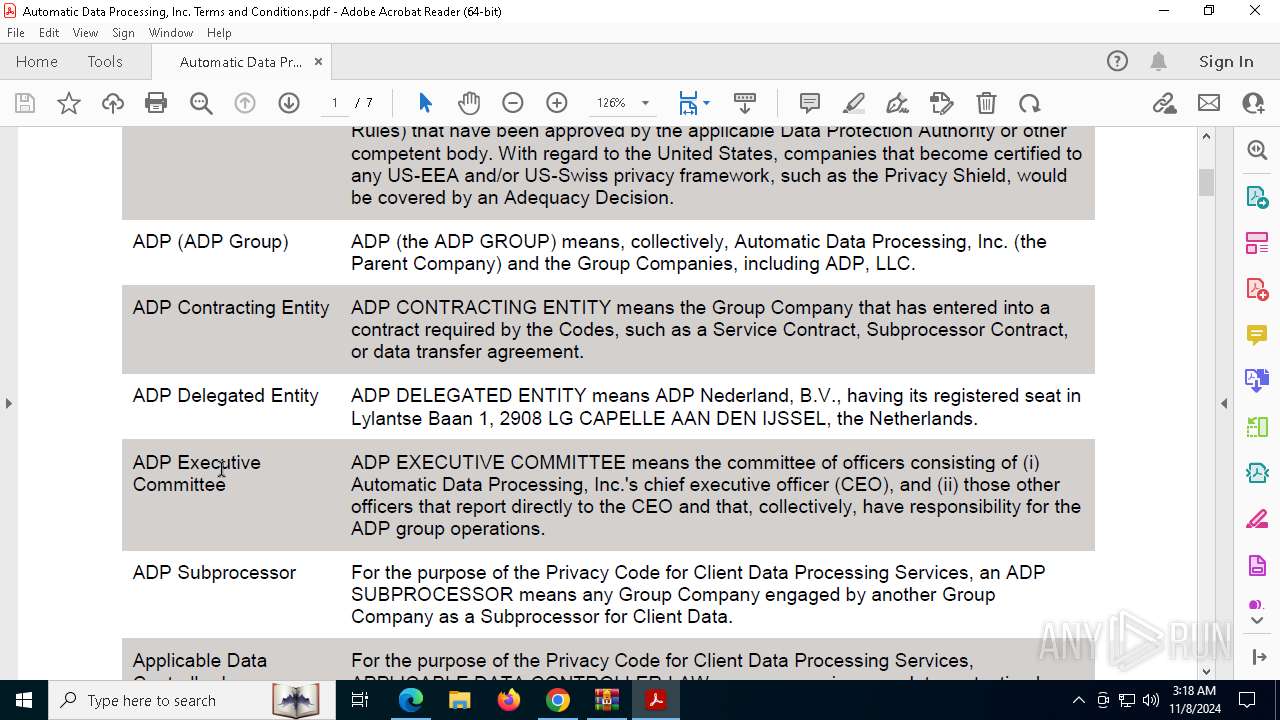Share the file with others via the add-person icon
Image resolution: width=1280 pixels, height=720 pixels.
click(1253, 103)
